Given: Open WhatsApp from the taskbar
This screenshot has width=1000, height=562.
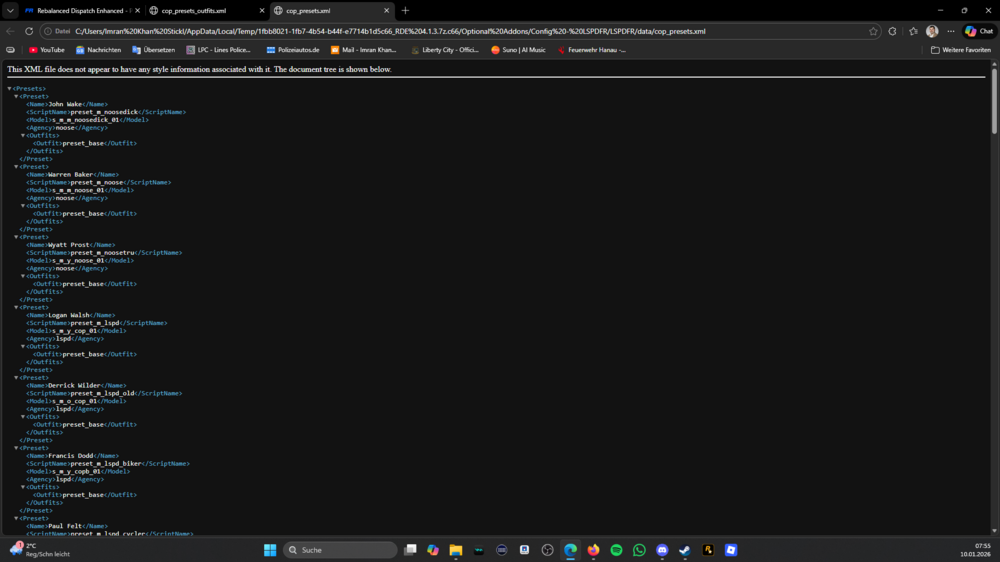Looking at the screenshot, I should click(639, 550).
